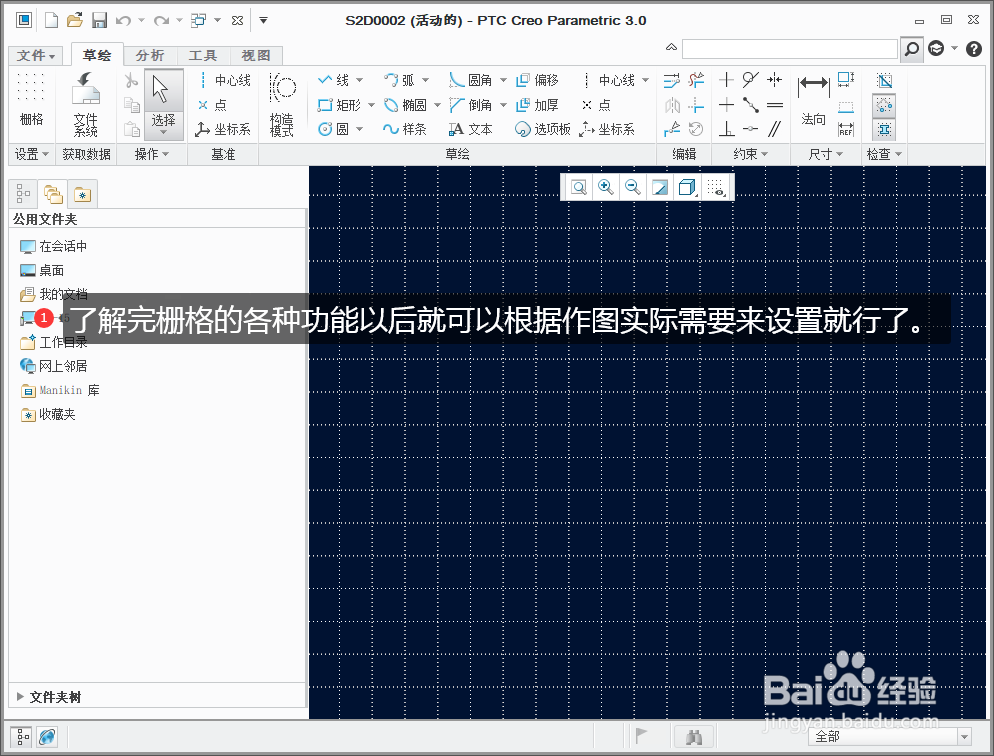Click the Normal dimension tool
The height and width of the screenshot is (756, 994).
tap(813, 99)
